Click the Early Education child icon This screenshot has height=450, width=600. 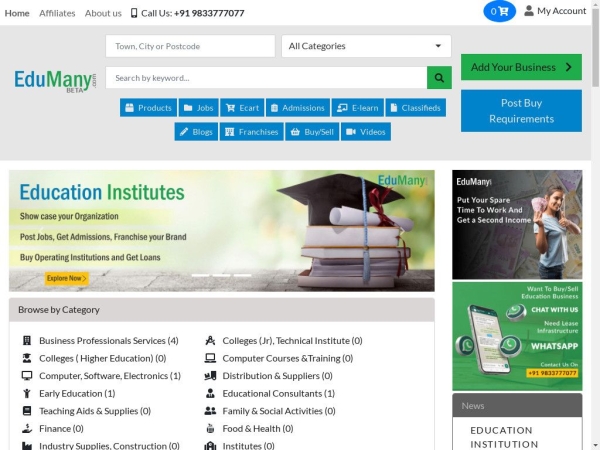coord(27,393)
